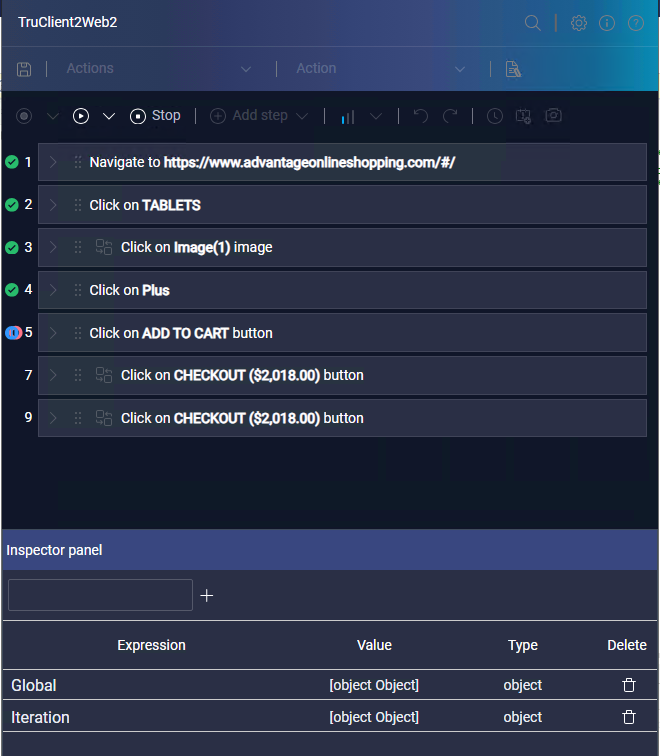Click the plus icon to add expression

point(207,596)
